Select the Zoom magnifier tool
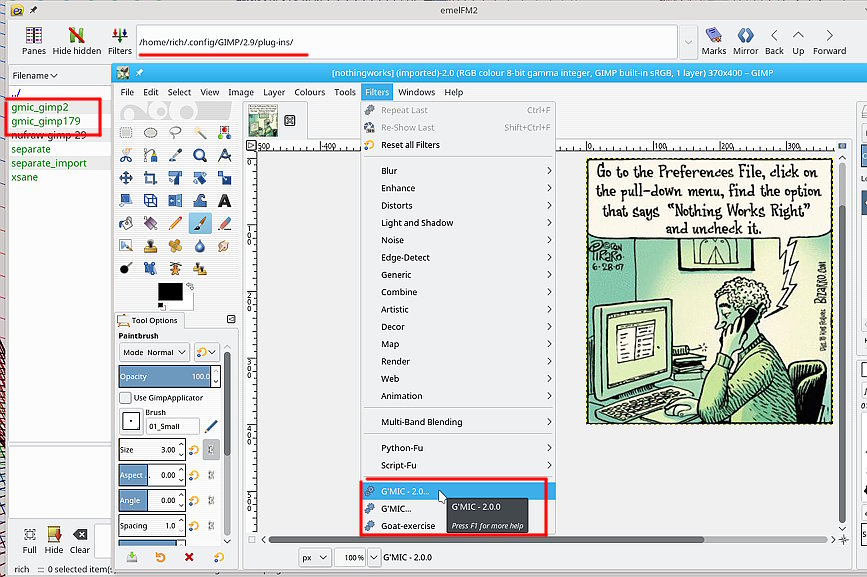This screenshot has width=867, height=577. pos(200,155)
